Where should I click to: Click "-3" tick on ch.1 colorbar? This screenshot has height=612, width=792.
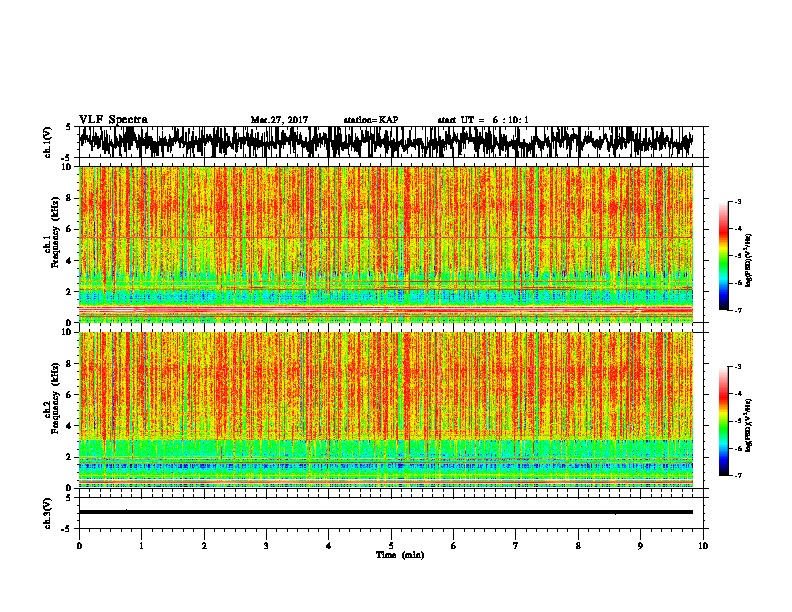737,202
